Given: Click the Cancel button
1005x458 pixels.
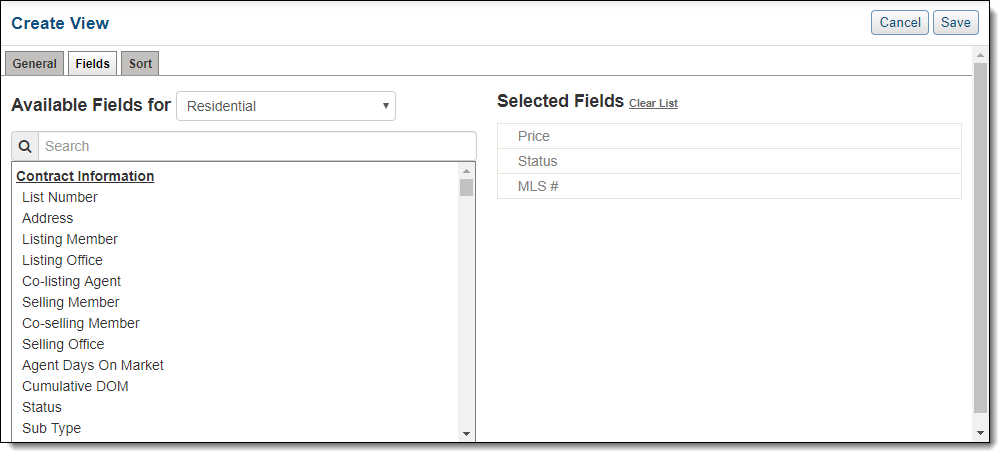Looking at the screenshot, I should point(900,22).
